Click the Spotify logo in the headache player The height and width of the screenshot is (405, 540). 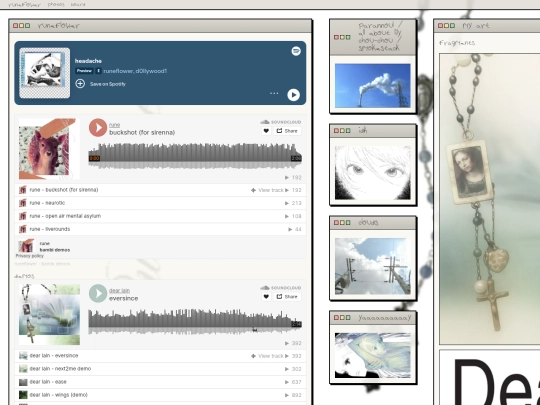tap(296, 51)
